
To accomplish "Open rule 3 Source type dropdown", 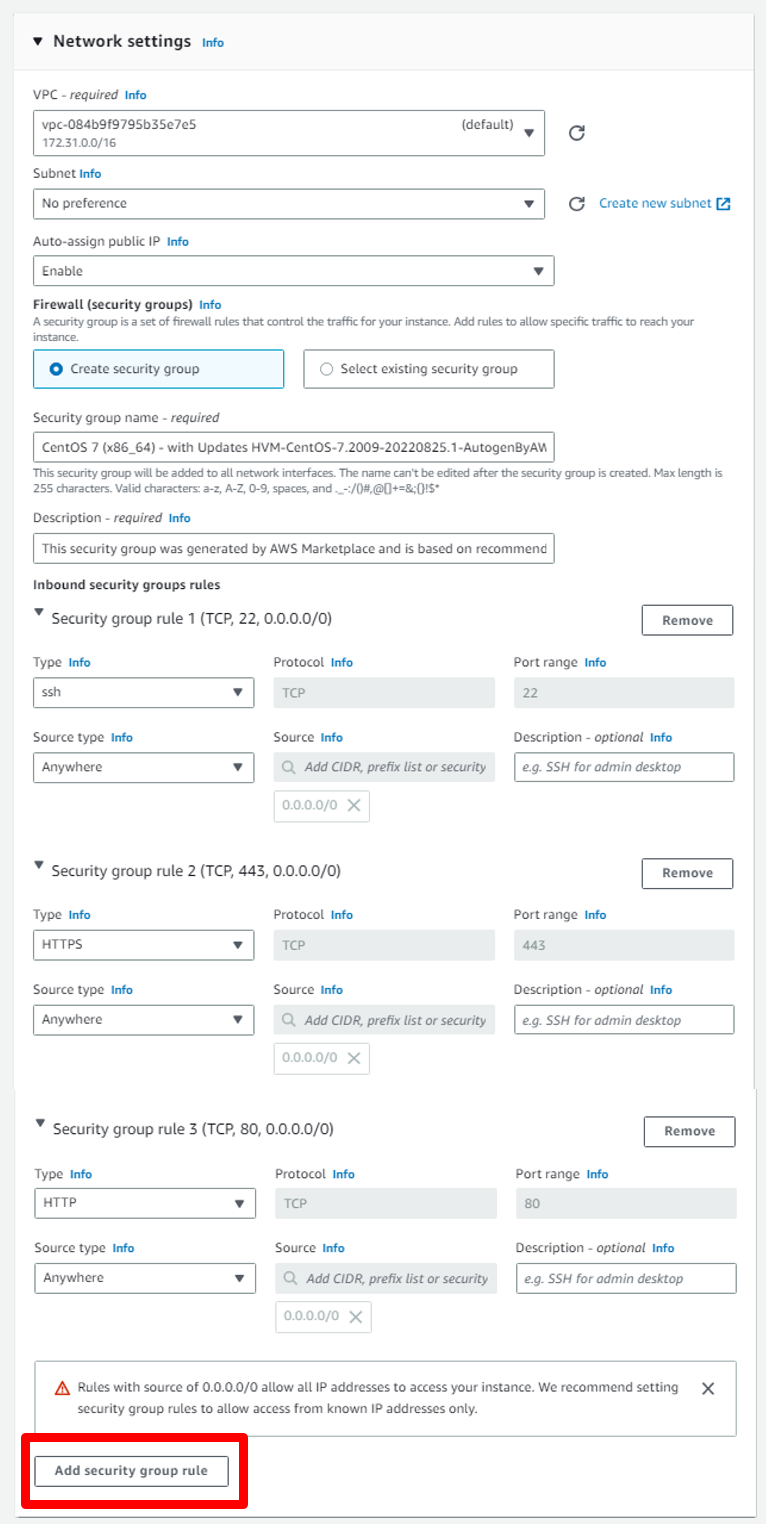I will [x=145, y=1278].
